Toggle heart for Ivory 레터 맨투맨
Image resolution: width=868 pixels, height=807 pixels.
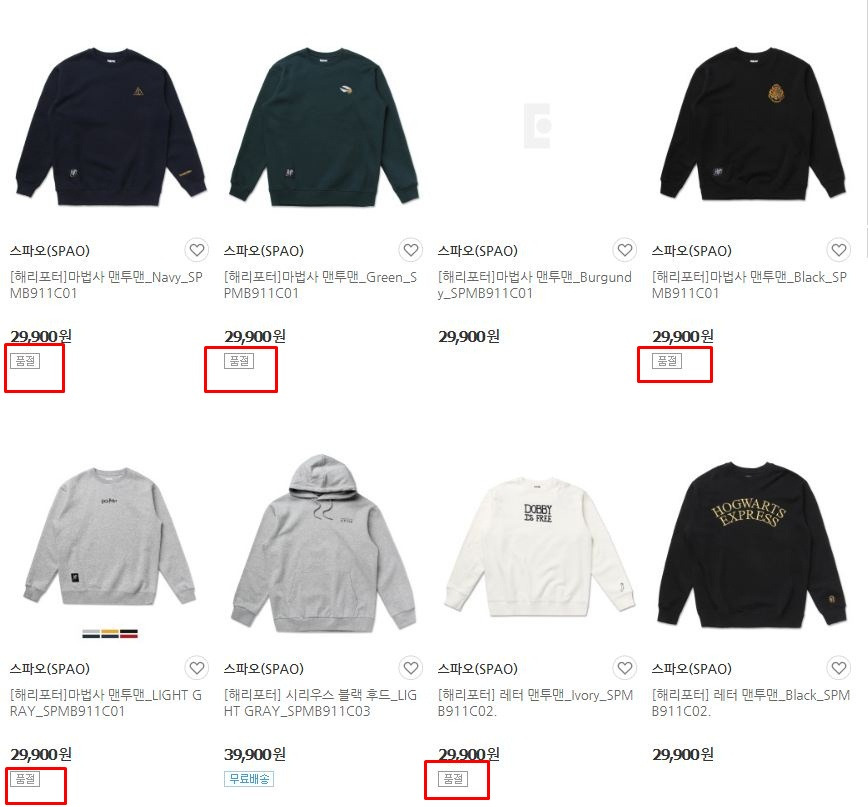coord(625,669)
